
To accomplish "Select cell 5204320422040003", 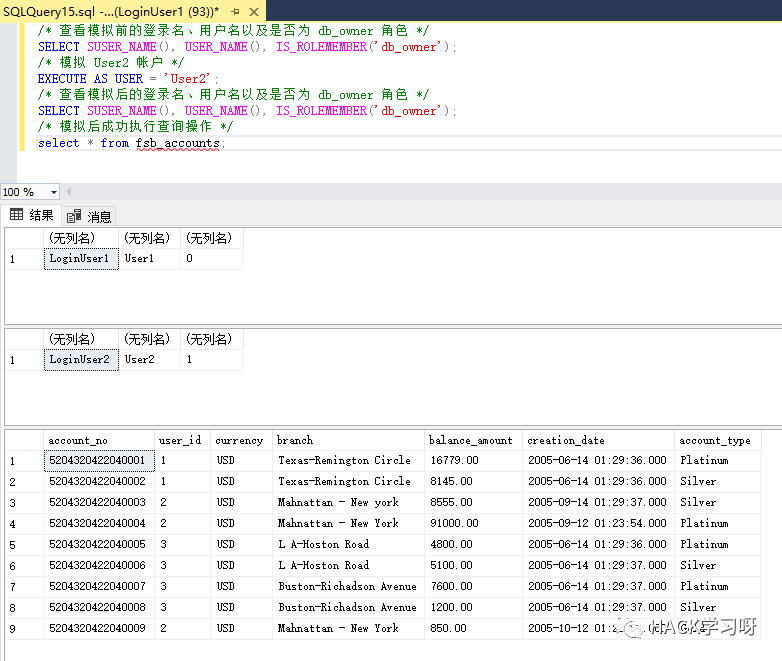I will coord(99,502).
